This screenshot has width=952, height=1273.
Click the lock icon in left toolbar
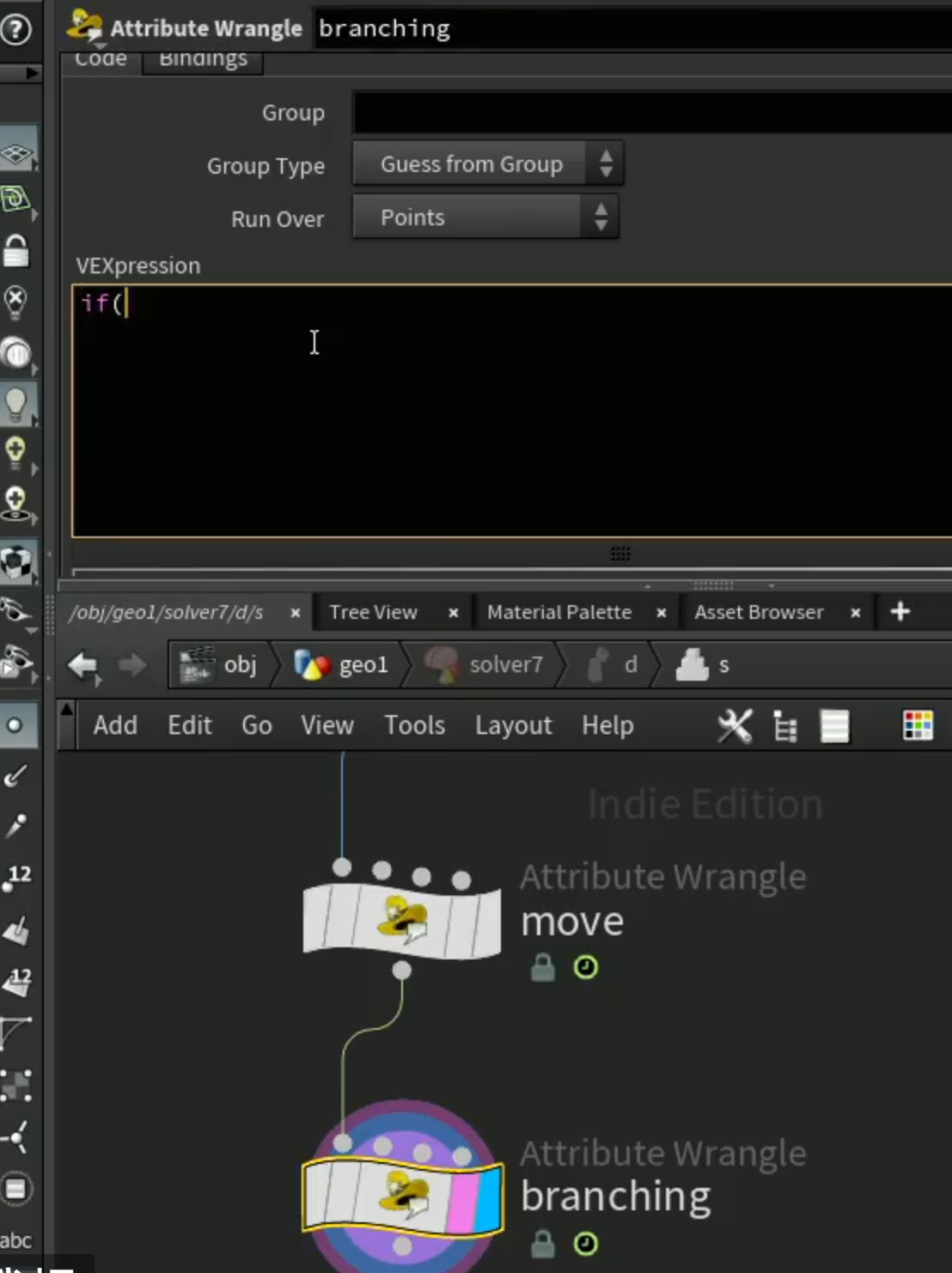pyautogui.click(x=16, y=251)
